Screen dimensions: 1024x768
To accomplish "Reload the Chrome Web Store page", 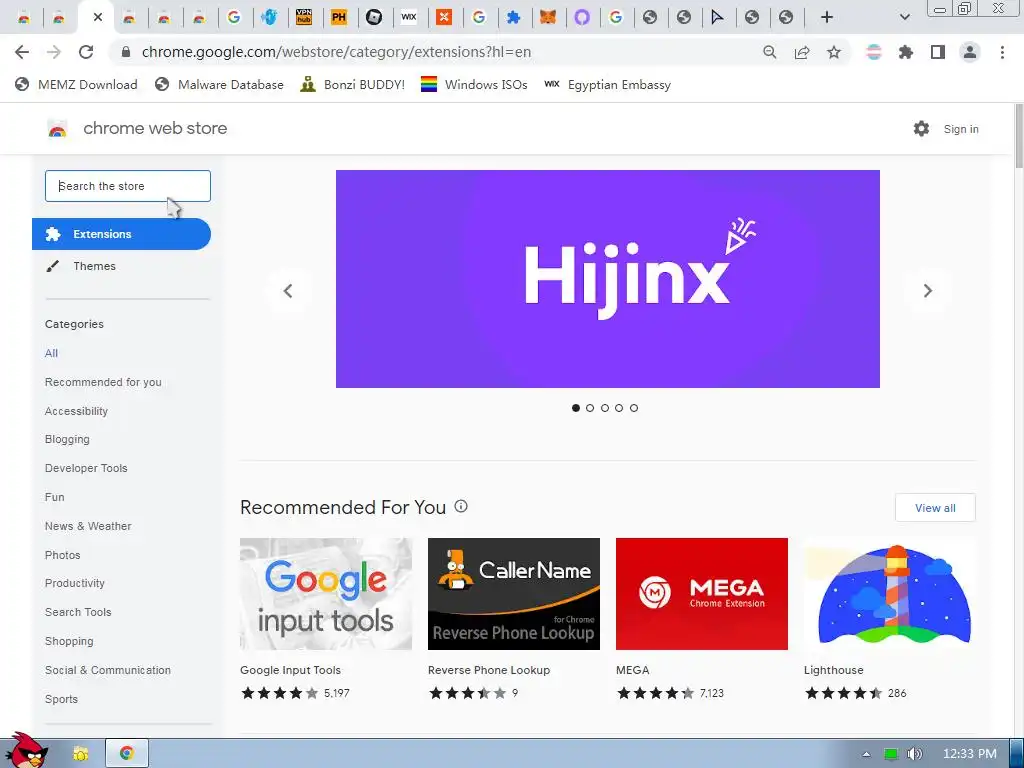I will click(86, 52).
